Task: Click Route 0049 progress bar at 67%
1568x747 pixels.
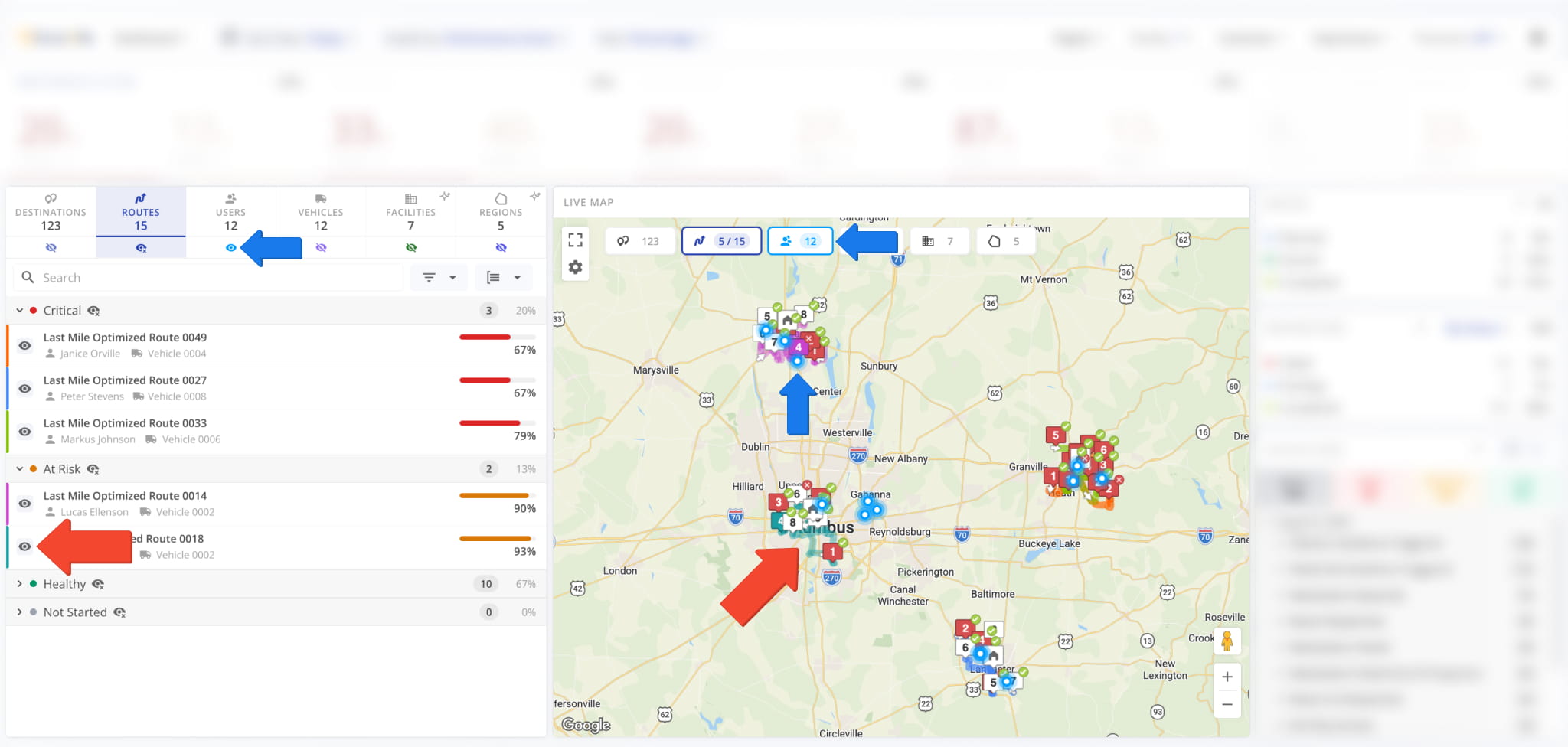Action: (497, 337)
